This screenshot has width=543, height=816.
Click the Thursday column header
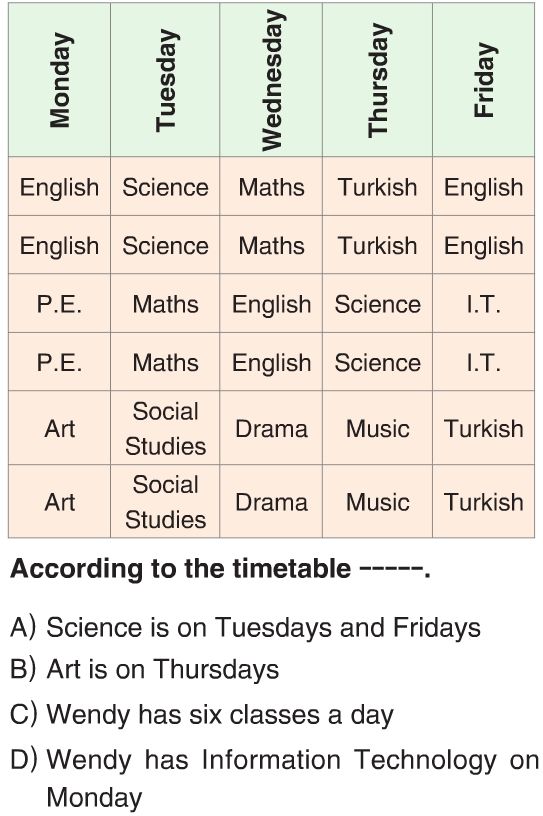pyautogui.click(x=377, y=80)
